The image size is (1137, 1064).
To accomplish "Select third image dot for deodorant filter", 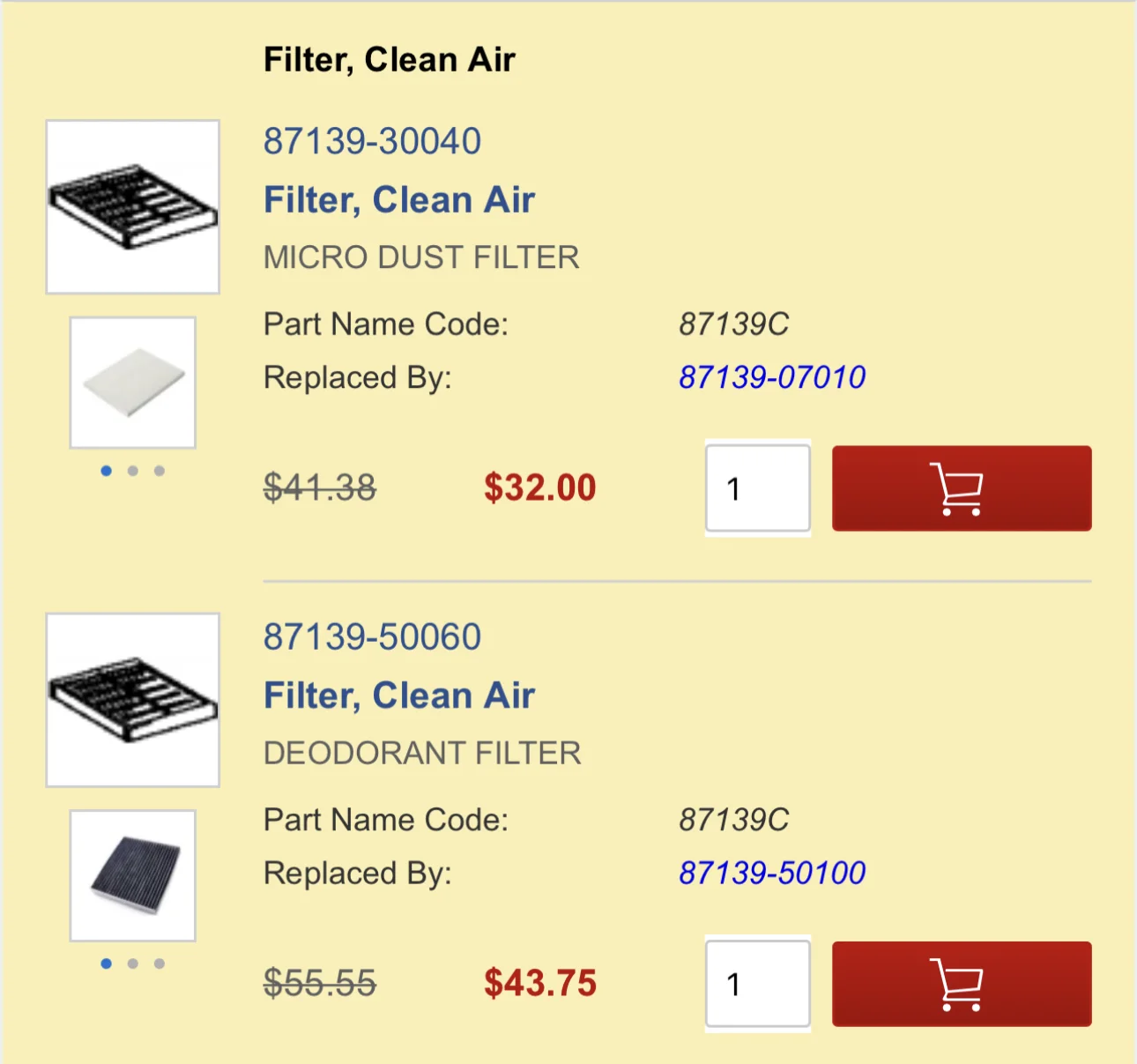I will pos(160,964).
